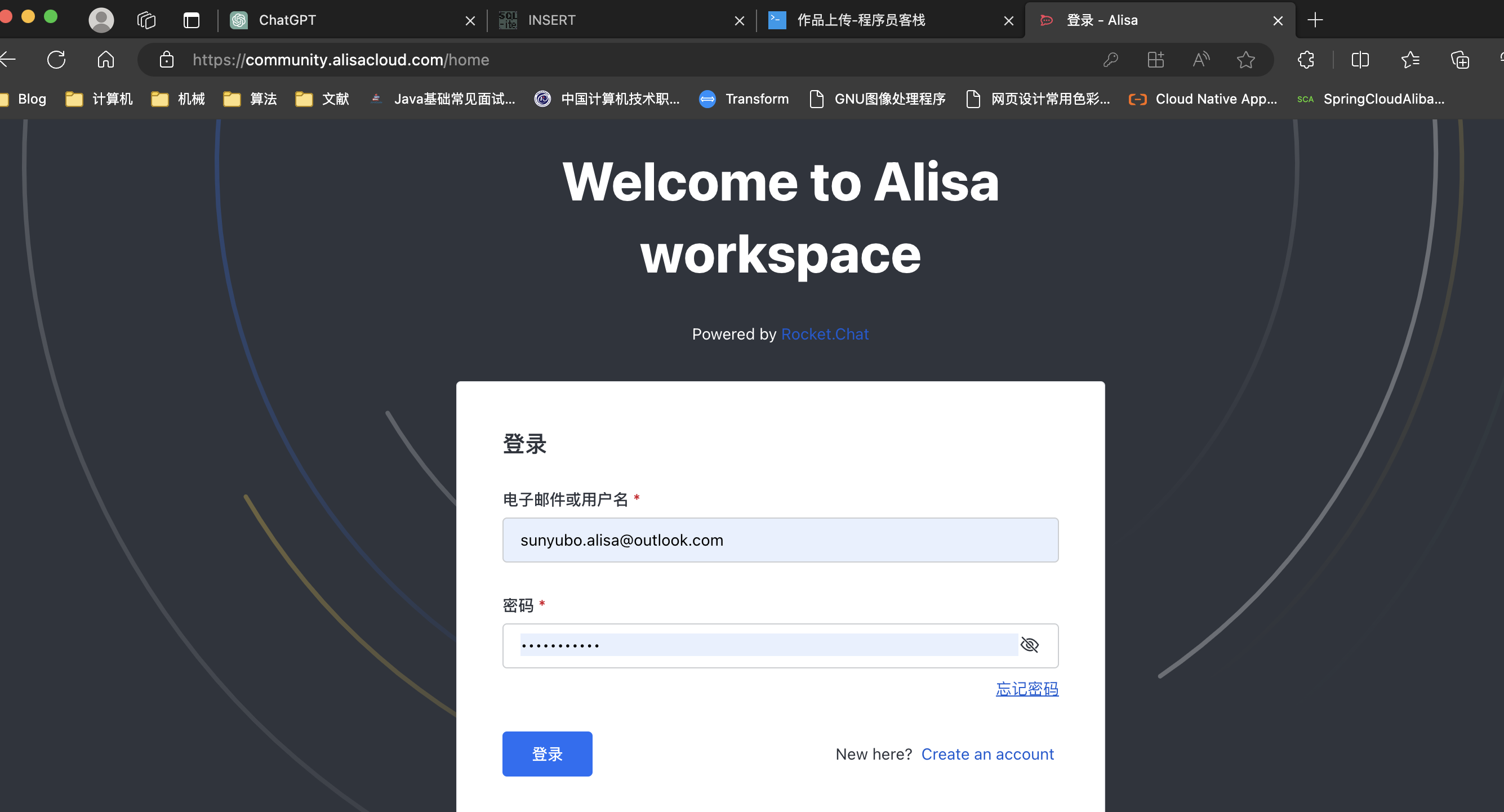Viewport: 1504px width, 812px height.
Task: Focus the 电子邮件或用户名 input field
Action: click(x=780, y=540)
